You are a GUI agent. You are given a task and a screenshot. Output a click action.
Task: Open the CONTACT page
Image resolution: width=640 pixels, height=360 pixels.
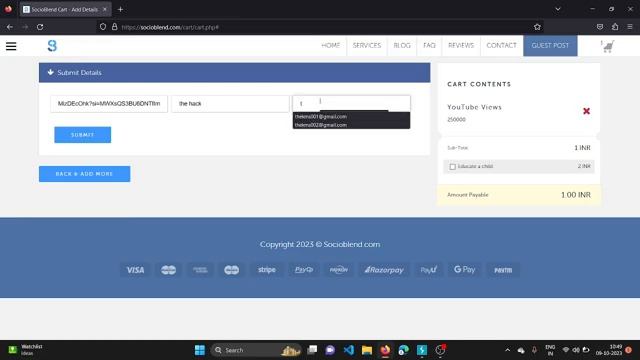tap(501, 45)
